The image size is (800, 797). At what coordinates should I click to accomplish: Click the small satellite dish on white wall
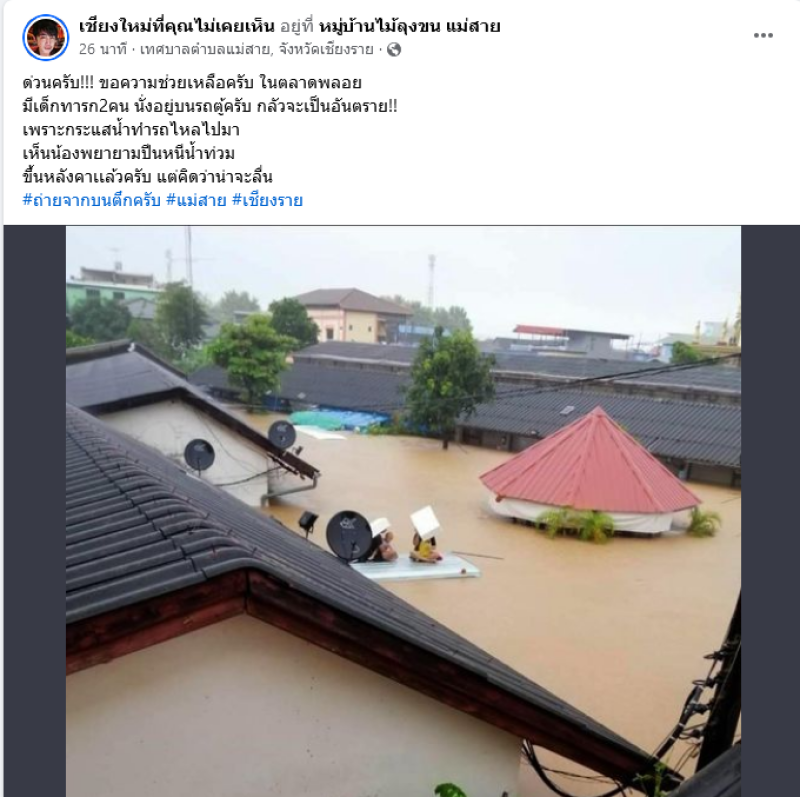tap(199, 455)
